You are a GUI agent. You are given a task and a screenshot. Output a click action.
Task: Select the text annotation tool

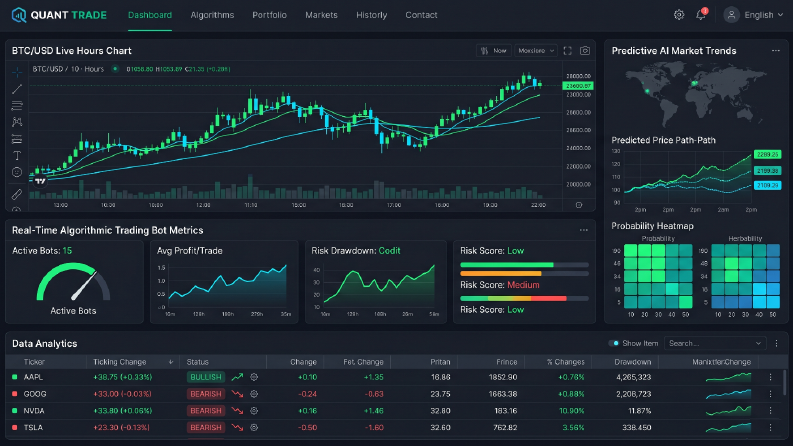point(17,155)
